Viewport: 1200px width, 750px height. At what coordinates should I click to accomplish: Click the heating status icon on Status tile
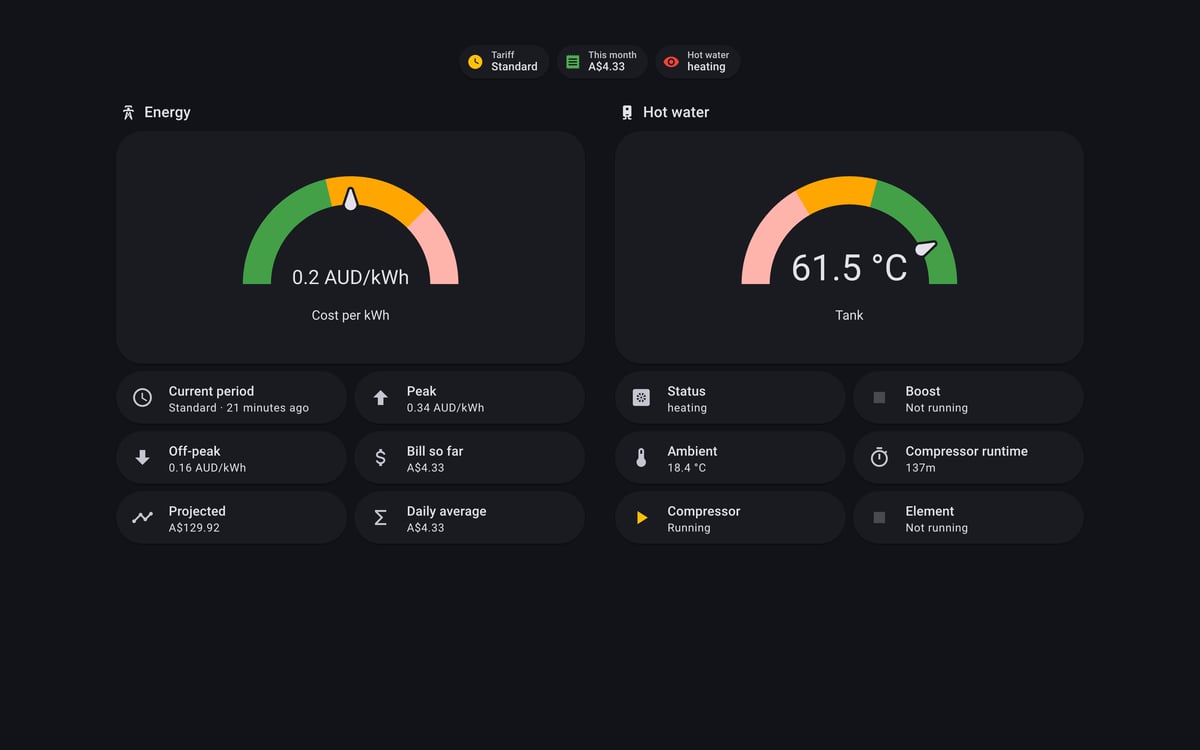(641, 398)
